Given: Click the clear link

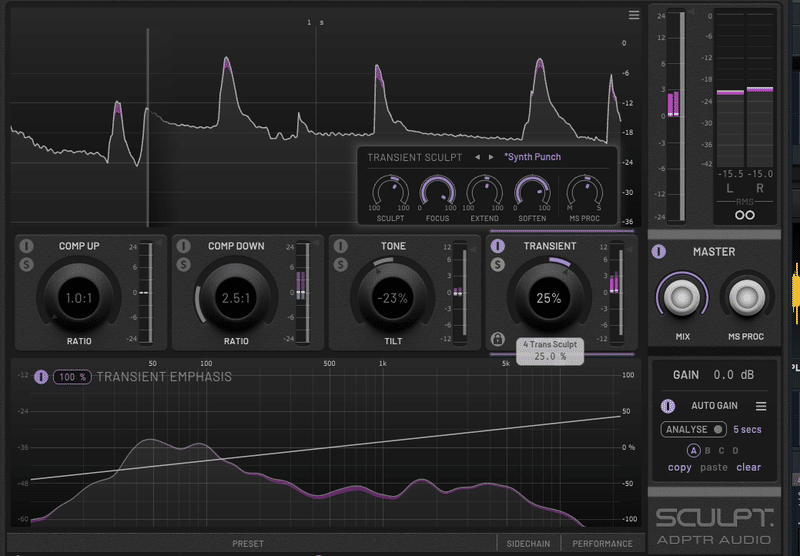Looking at the screenshot, I should [x=748, y=467].
